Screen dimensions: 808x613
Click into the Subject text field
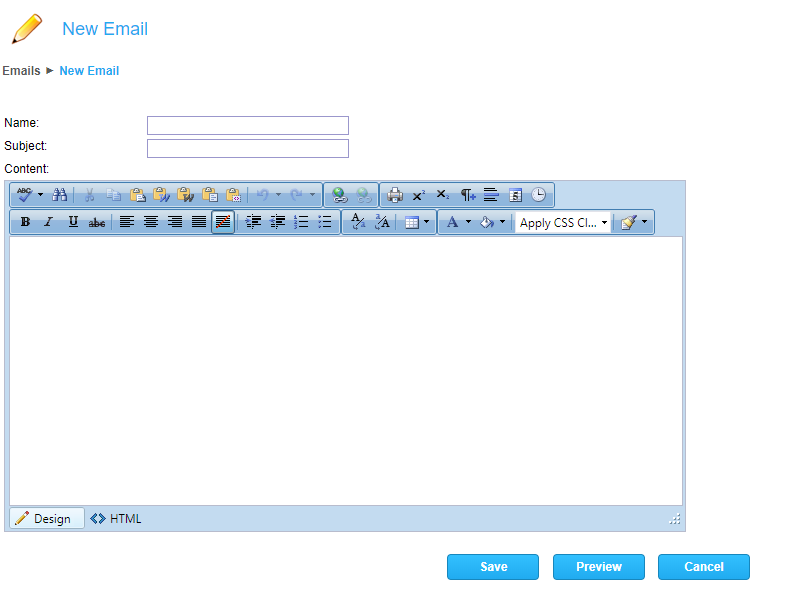click(x=248, y=148)
